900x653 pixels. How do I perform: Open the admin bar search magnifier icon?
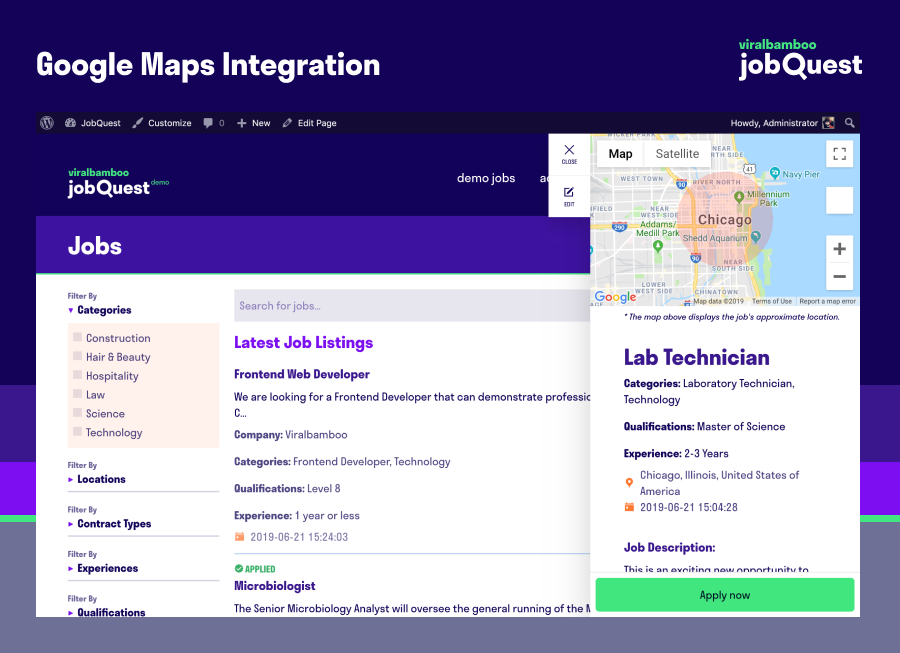click(x=850, y=123)
